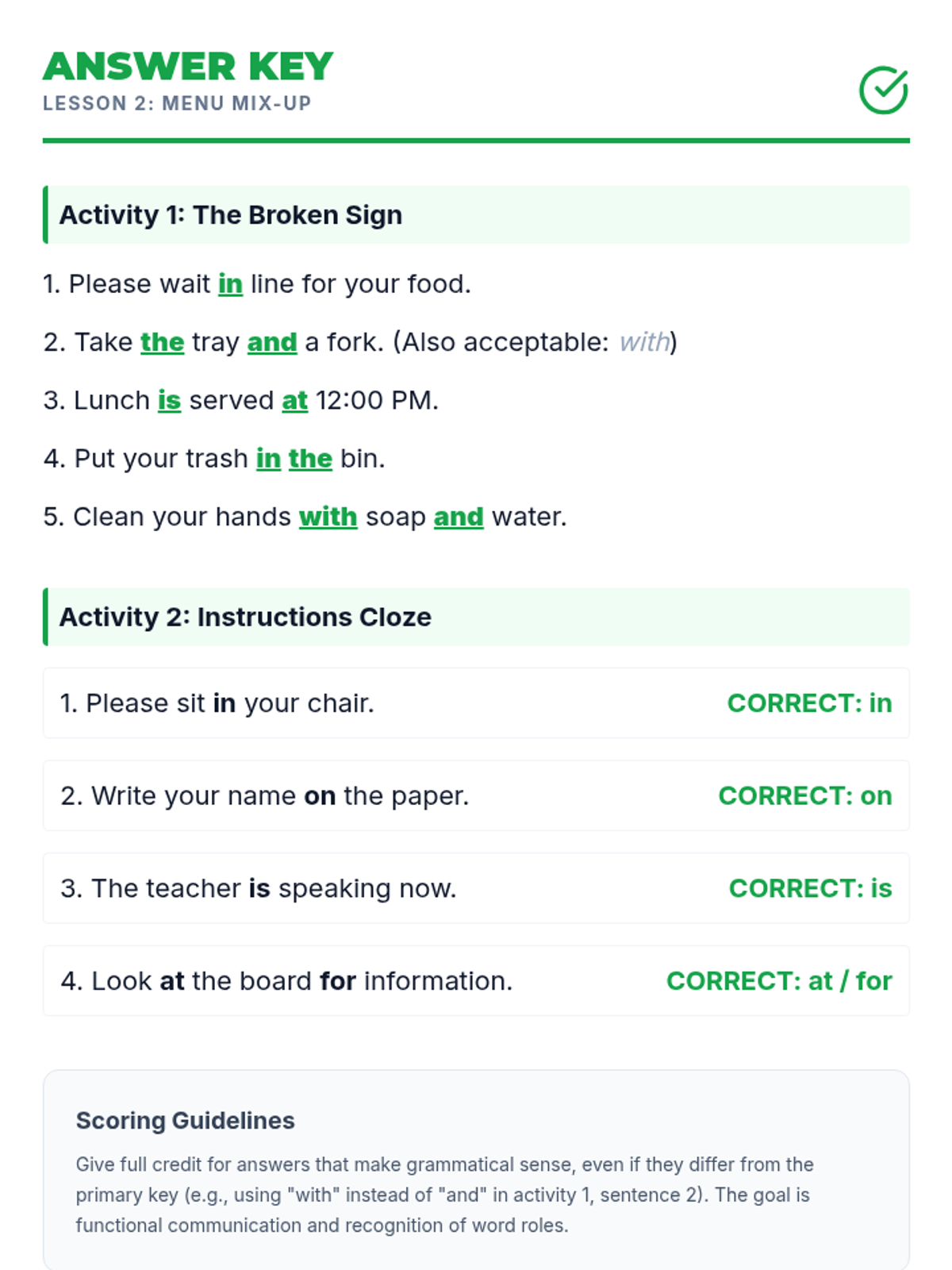Image resolution: width=952 pixels, height=1270 pixels.
Task: Click underlined 'with' before soap
Action: [328, 517]
